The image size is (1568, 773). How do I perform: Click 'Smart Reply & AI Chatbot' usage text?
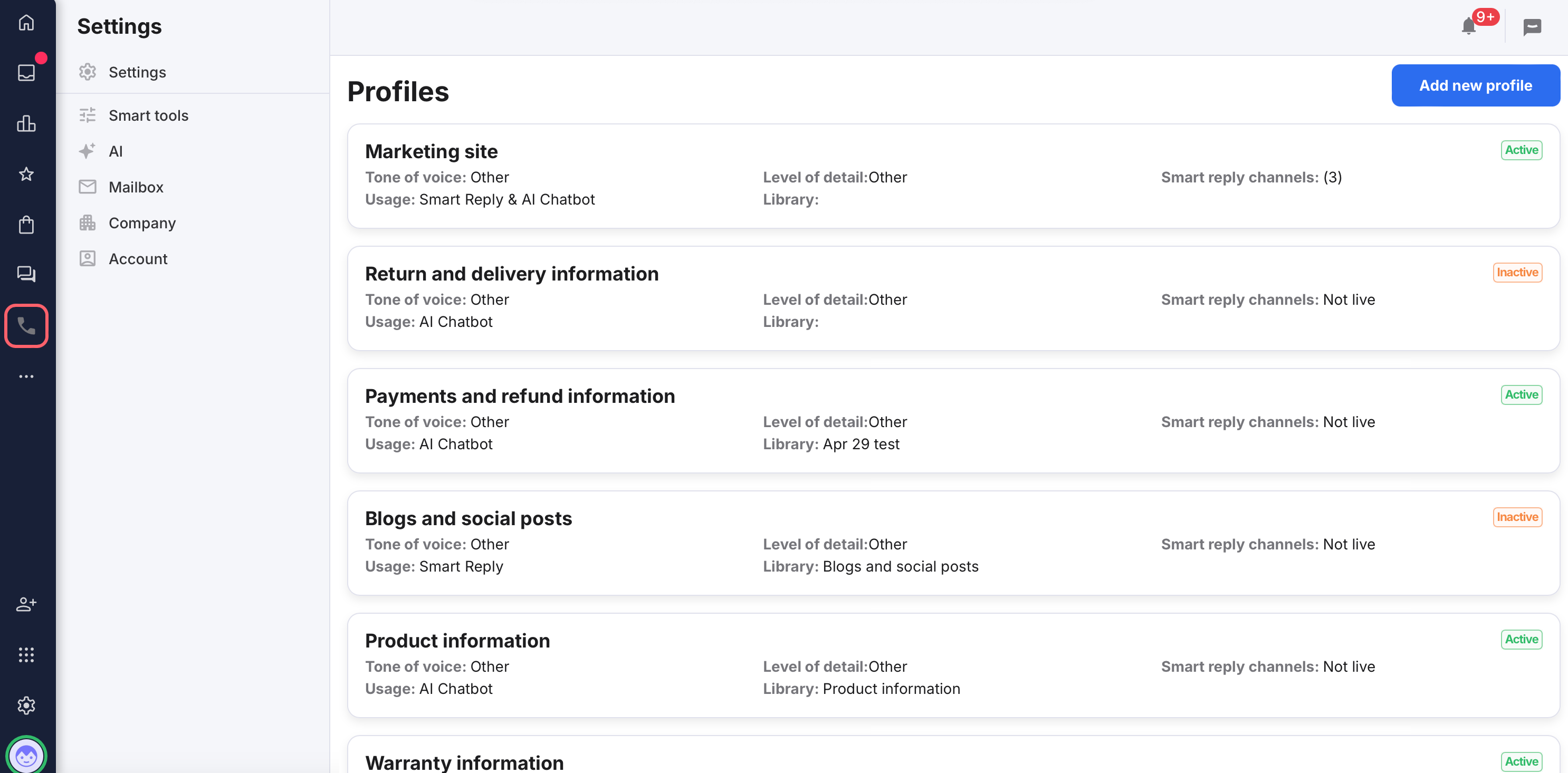(x=506, y=199)
